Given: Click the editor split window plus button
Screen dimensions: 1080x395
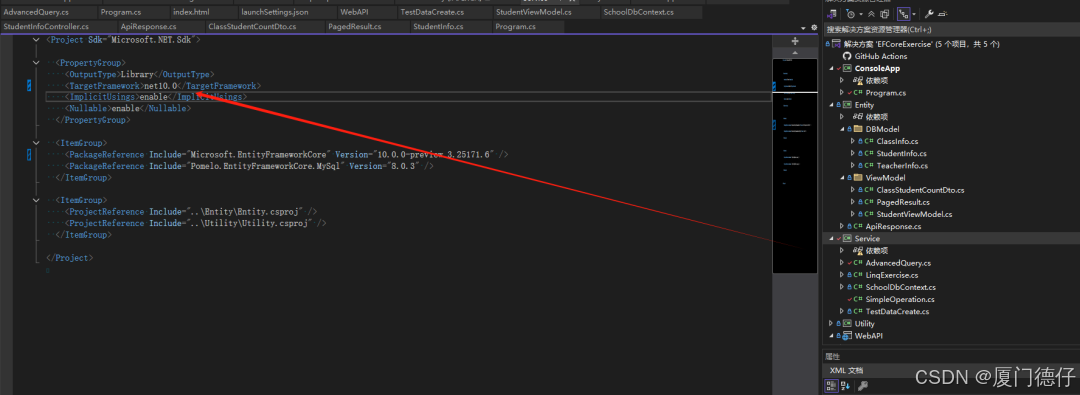Looking at the screenshot, I should tap(795, 41).
